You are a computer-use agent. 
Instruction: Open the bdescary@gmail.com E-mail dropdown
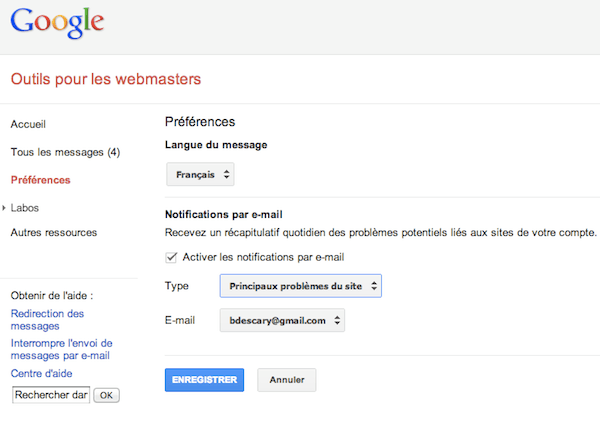click(282, 320)
